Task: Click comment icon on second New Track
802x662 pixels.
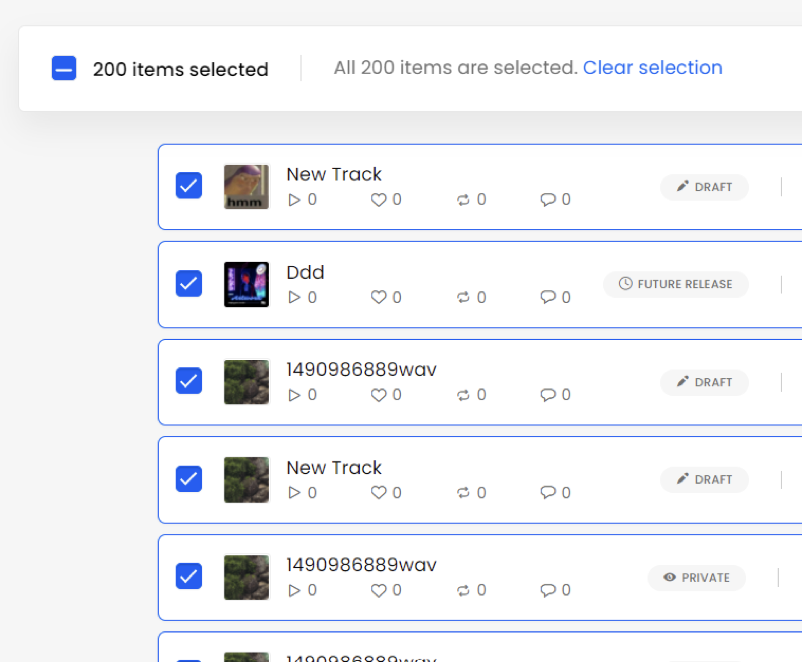Action: pos(548,493)
